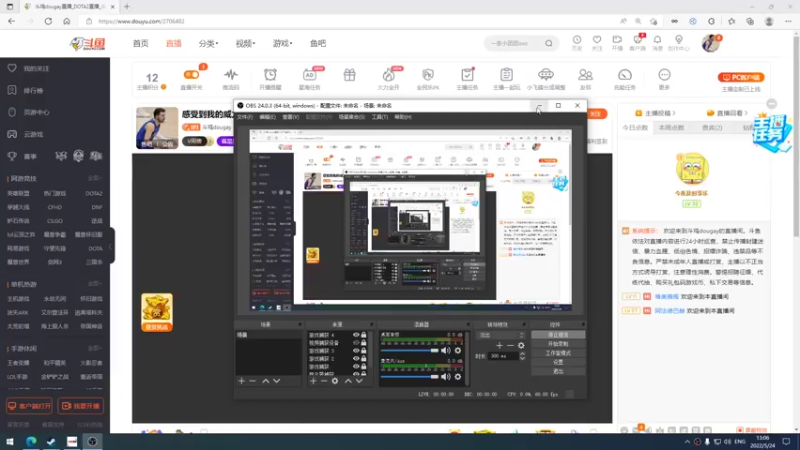Screen dimensions: 800x450
Task: Toggle the 直播开关 live switch
Action: pos(191,74)
